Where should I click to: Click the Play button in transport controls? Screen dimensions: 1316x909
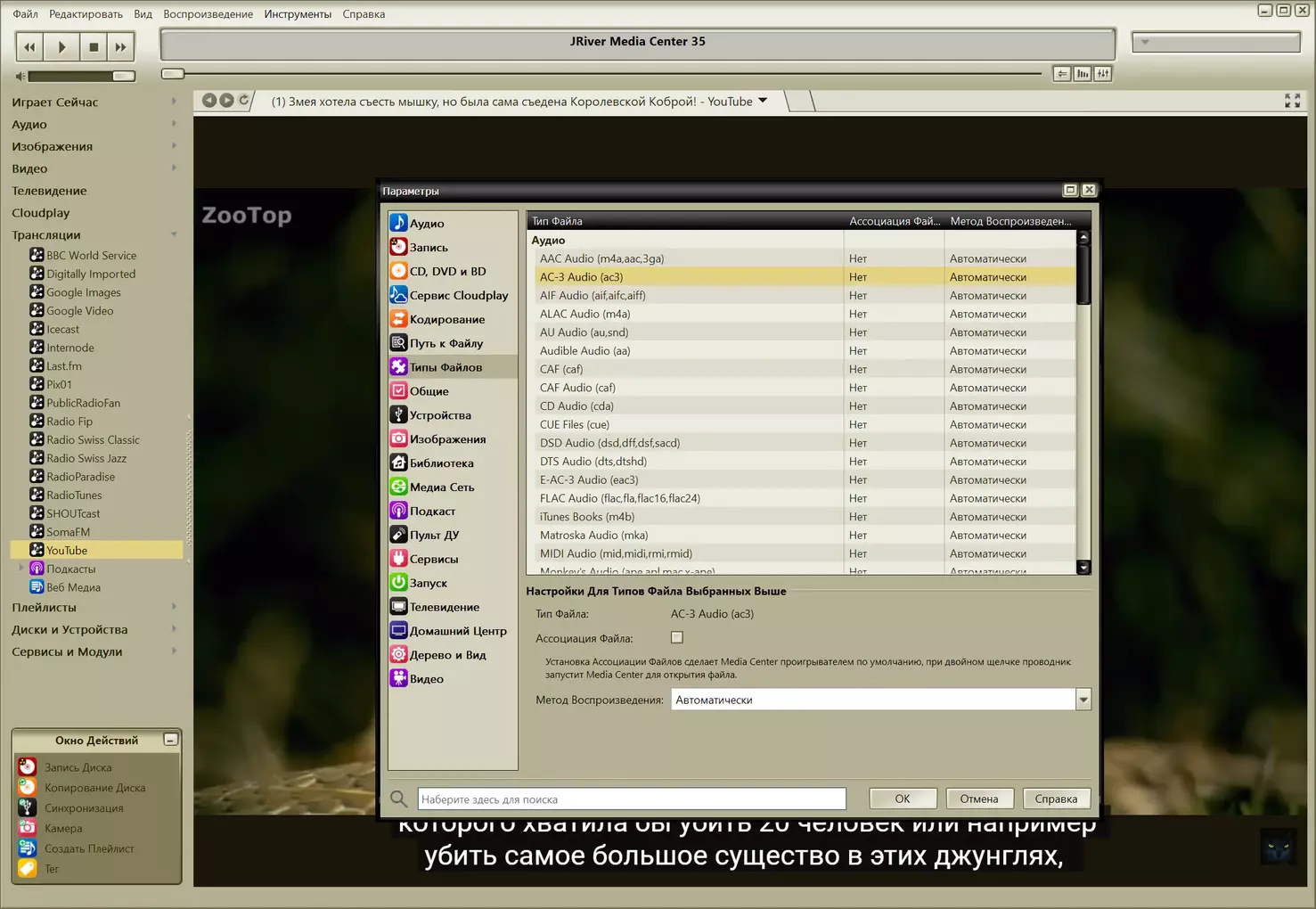61,47
